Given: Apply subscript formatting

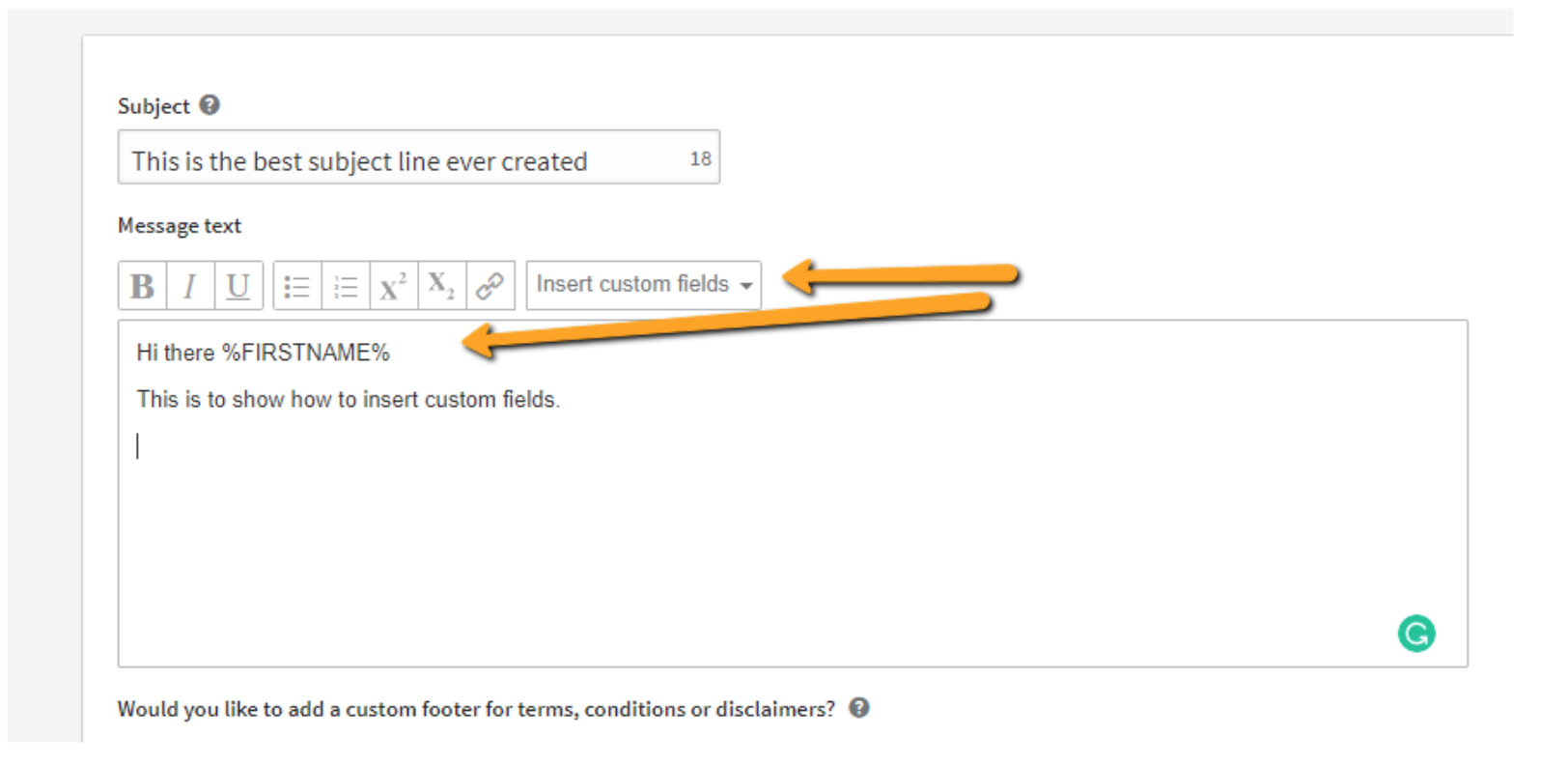Looking at the screenshot, I should [442, 286].
